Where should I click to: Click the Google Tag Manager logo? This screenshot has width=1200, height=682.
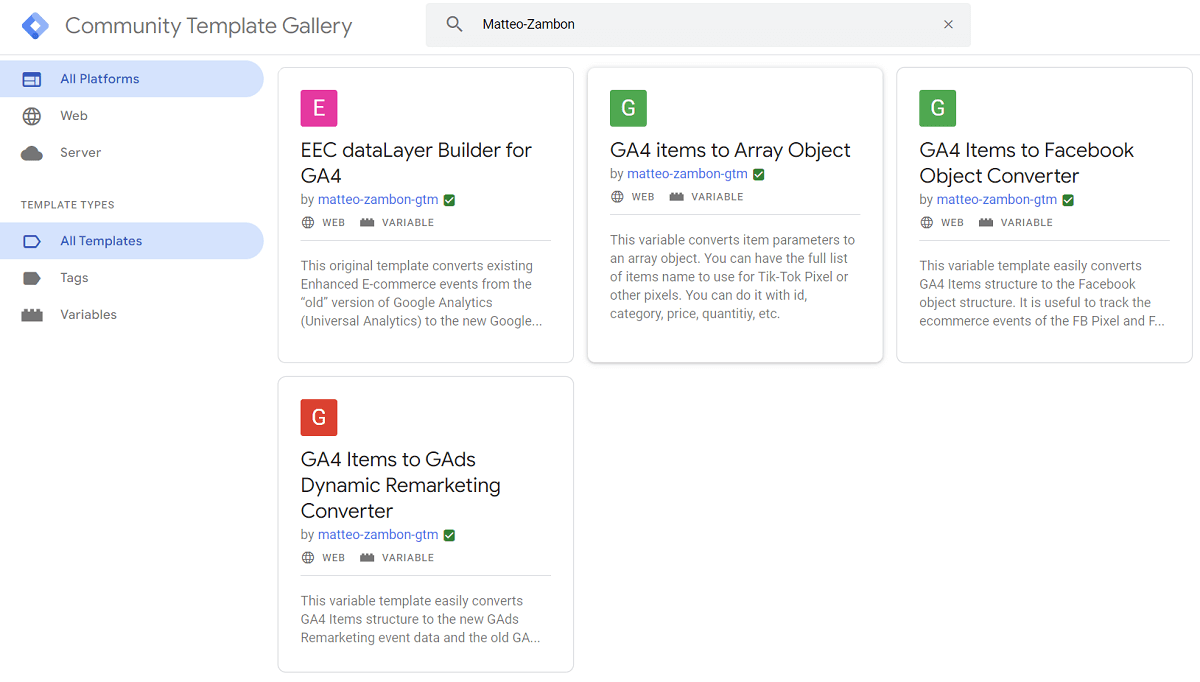point(35,25)
